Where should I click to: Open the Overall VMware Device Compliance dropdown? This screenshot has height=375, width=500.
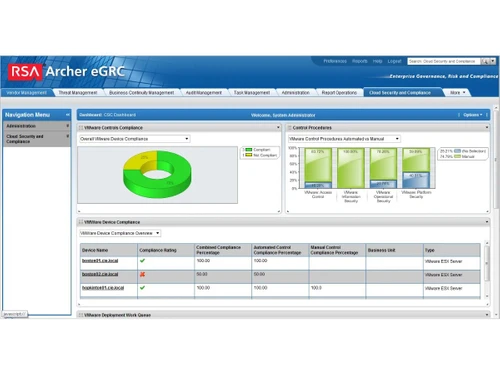[x=134, y=139]
